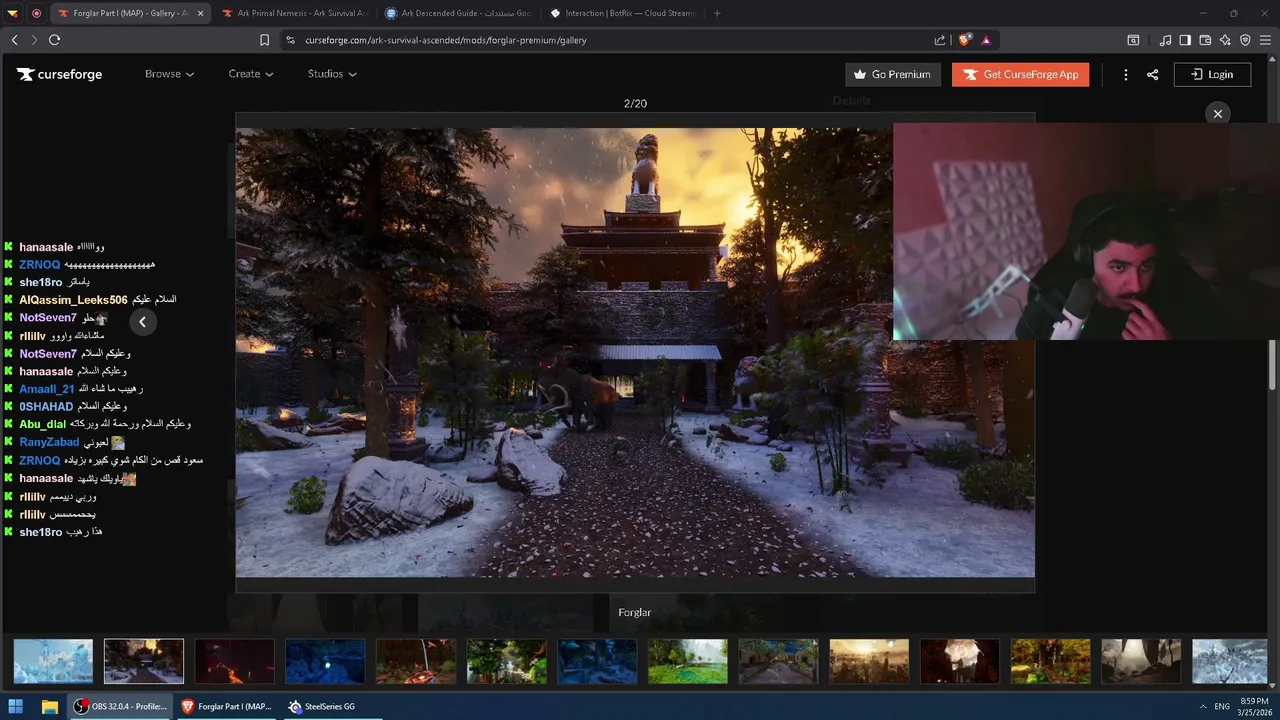This screenshot has width=1280, height=720.
Task: Select the second highlighted temple thumbnail
Action: [144, 661]
